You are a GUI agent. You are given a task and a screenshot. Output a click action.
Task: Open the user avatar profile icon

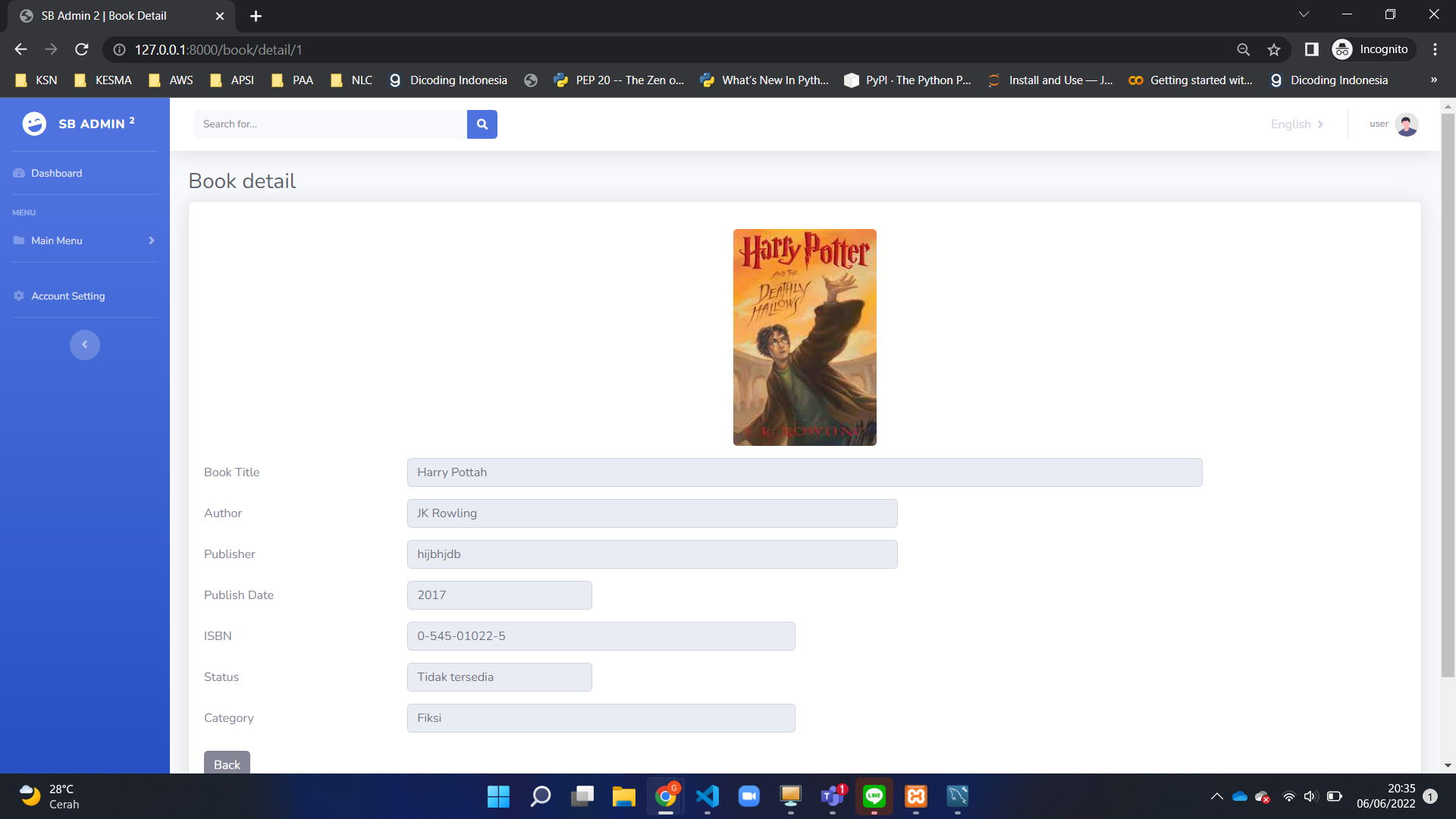1407,124
